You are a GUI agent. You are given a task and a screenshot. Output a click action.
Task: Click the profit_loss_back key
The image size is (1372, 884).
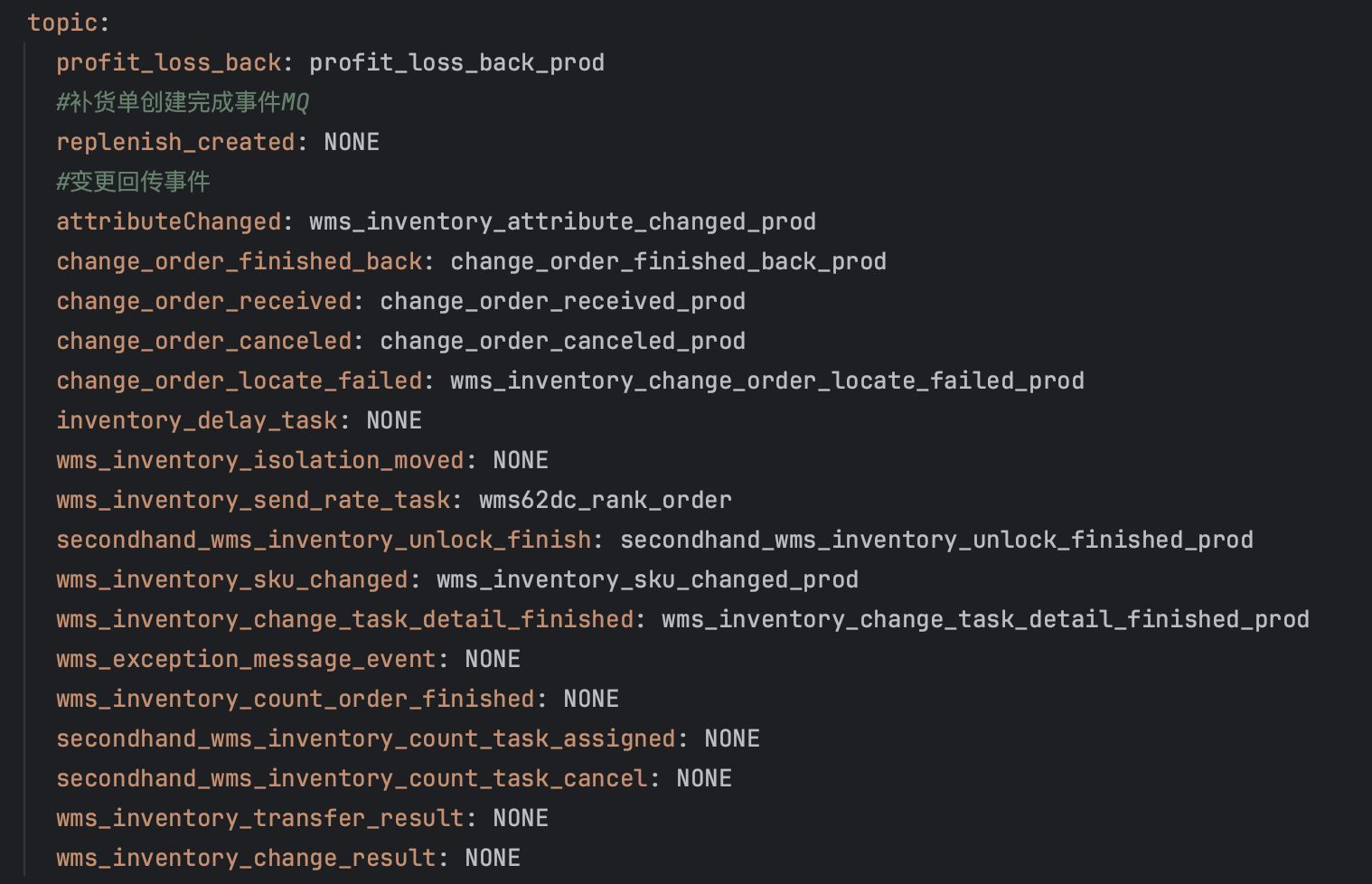169,62
